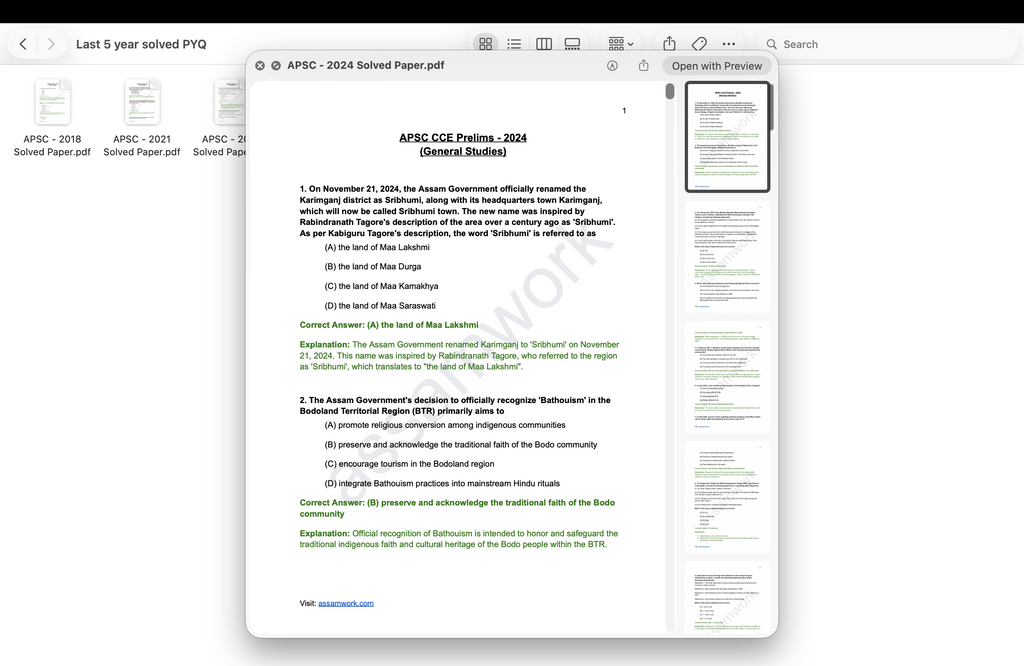Click option (D) the land of Maa Saraswati

pyautogui.click(x=380, y=306)
